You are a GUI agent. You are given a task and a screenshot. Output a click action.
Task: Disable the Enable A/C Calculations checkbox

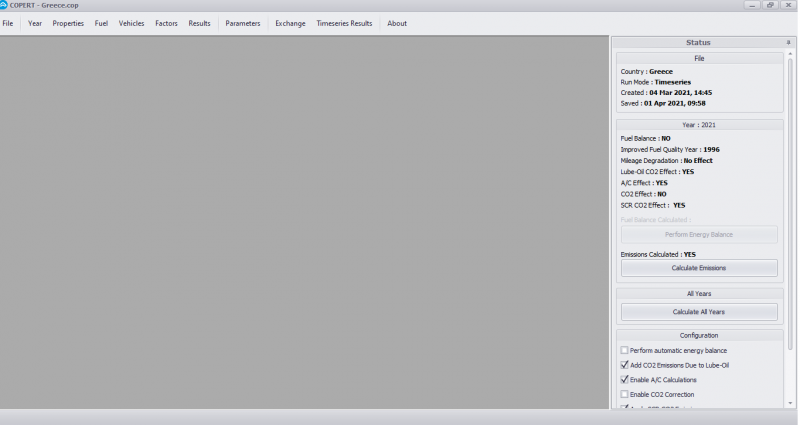pyautogui.click(x=625, y=380)
